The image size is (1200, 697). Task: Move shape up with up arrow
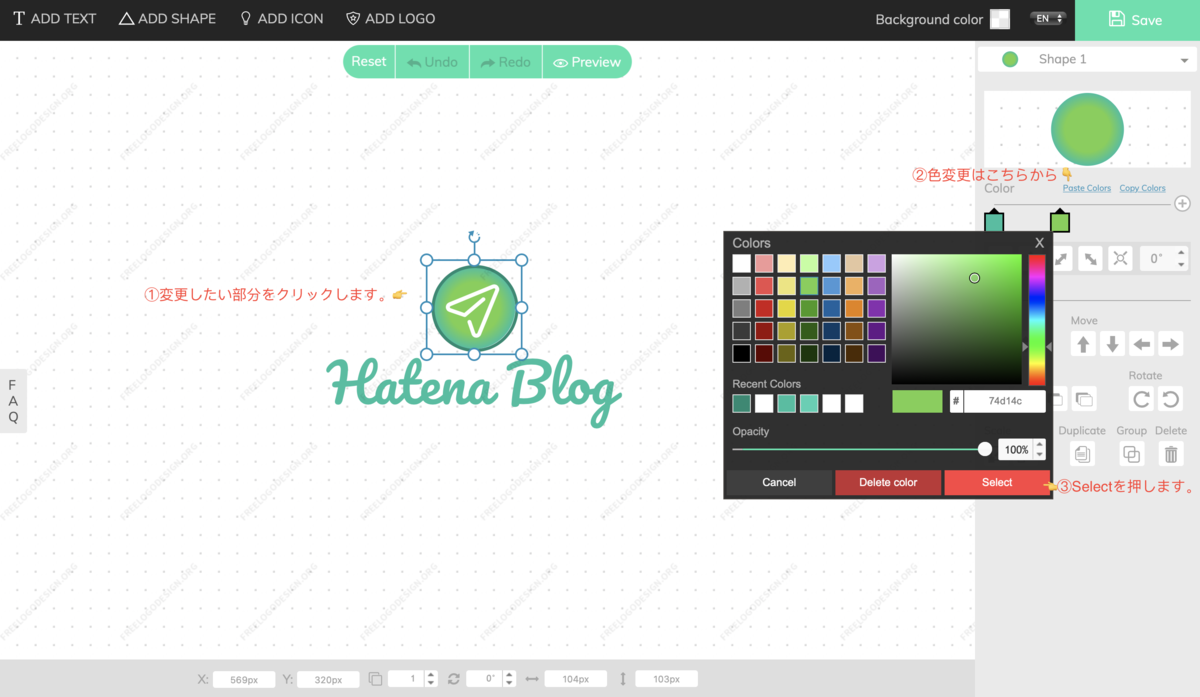click(1082, 344)
